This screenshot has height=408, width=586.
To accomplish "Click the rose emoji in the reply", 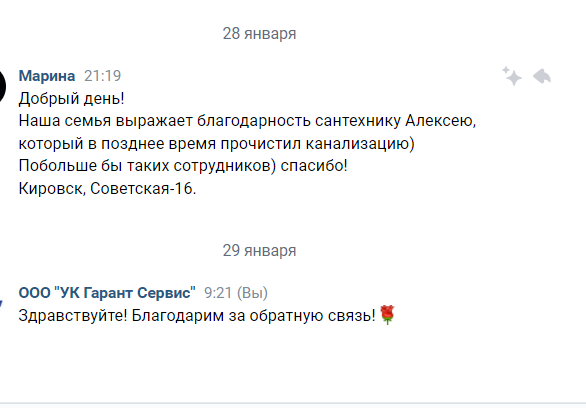I will click(x=387, y=315).
